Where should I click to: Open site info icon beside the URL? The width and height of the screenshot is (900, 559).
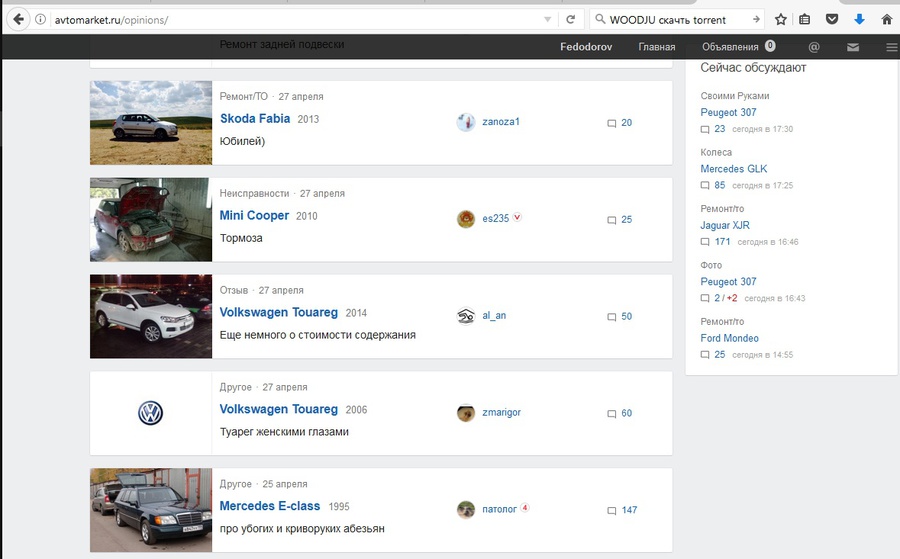point(40,20)
